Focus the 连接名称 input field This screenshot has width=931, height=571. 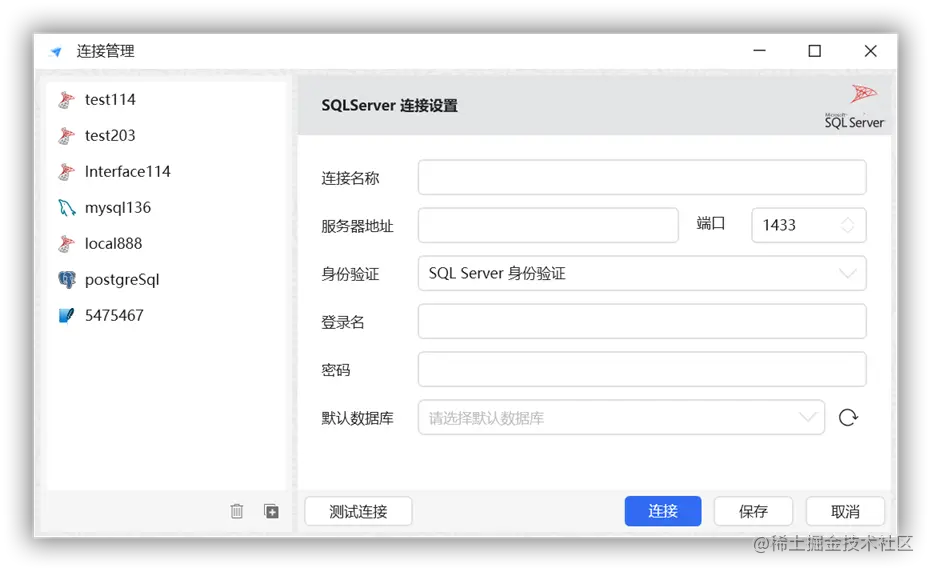click(x=642, y=177)
